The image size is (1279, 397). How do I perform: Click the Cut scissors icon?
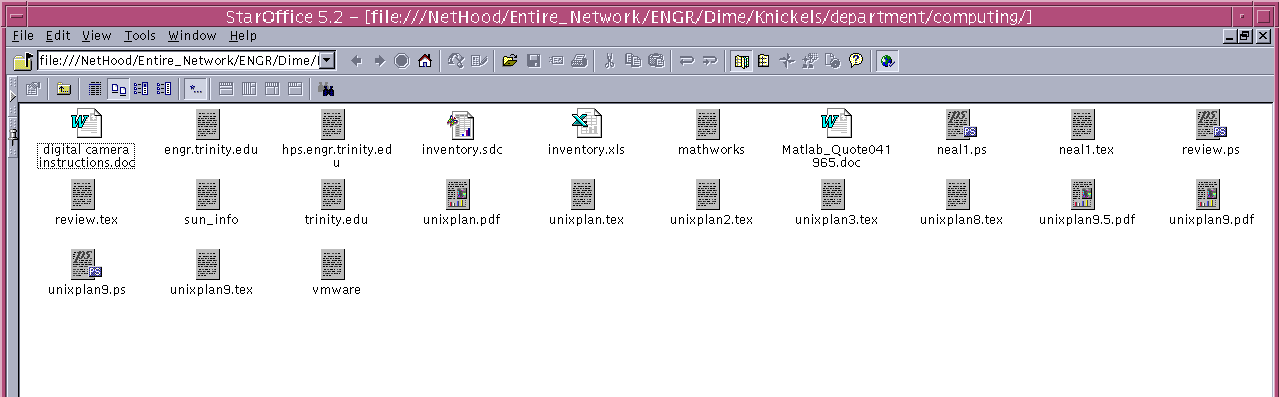click(609, 61)
